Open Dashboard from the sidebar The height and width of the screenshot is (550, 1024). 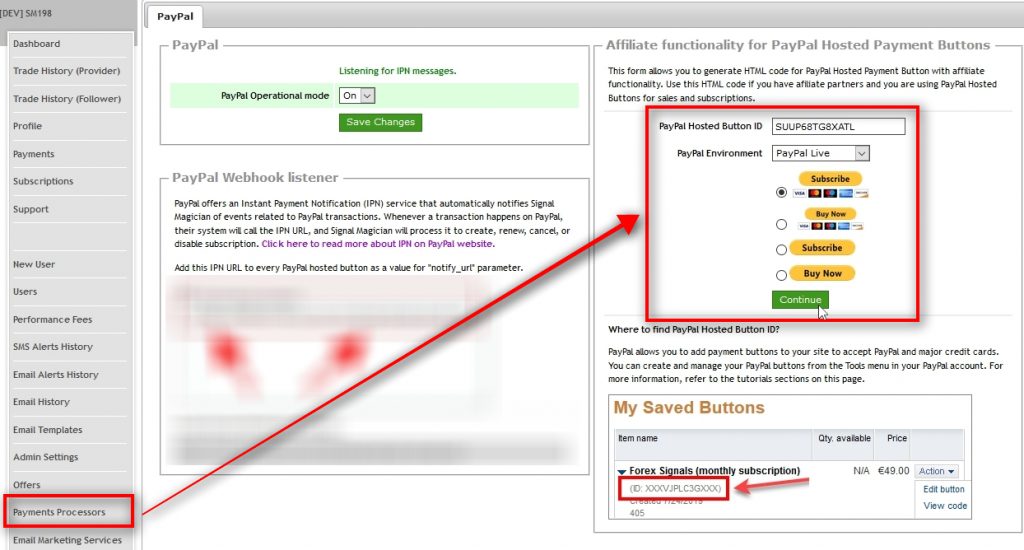(x=37, y=44)
